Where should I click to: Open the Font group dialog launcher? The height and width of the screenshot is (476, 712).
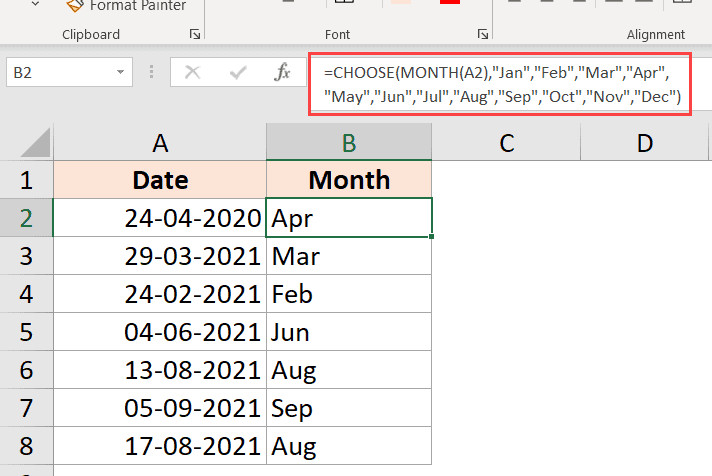tap(483, 35)
